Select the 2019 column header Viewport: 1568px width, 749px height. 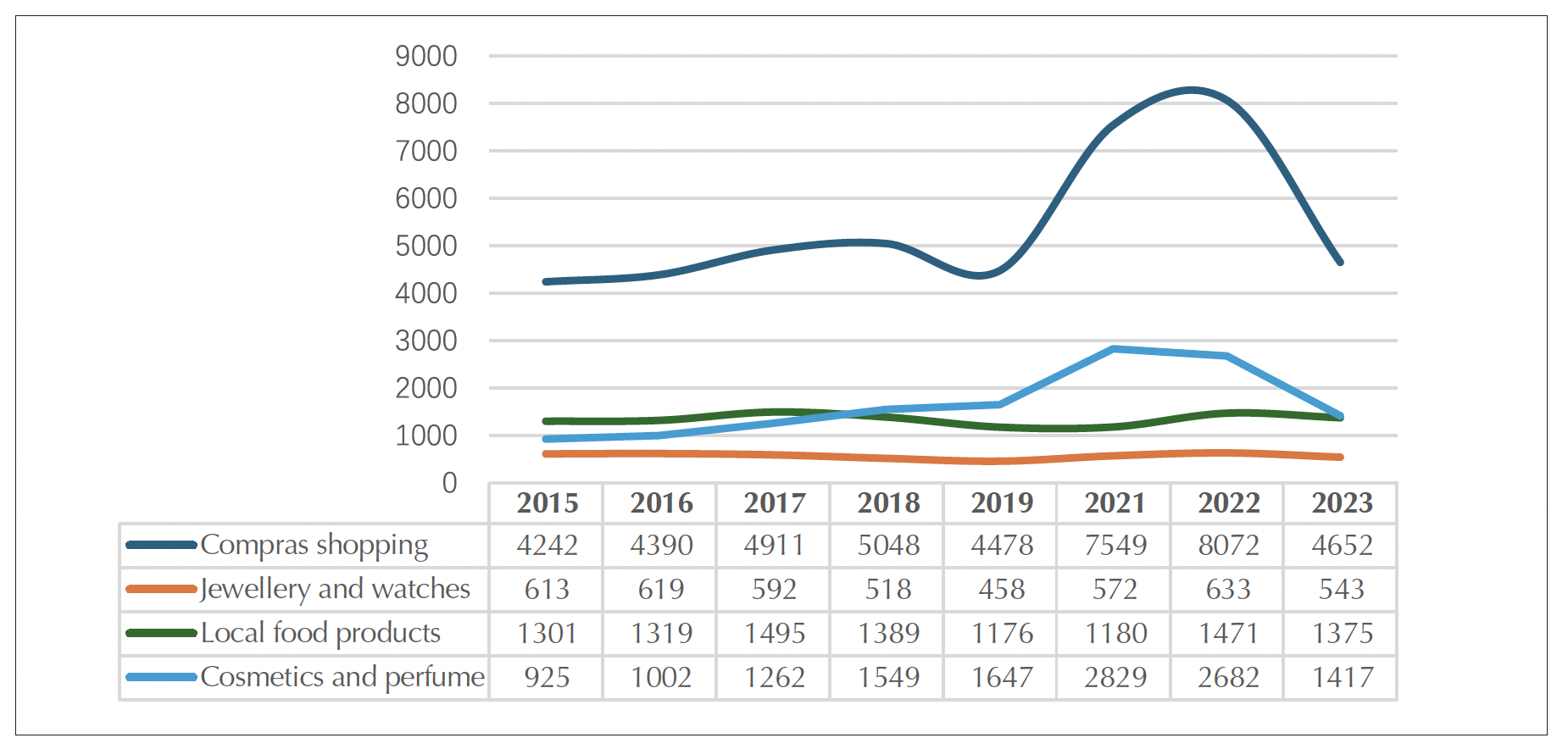point(1001,502)
